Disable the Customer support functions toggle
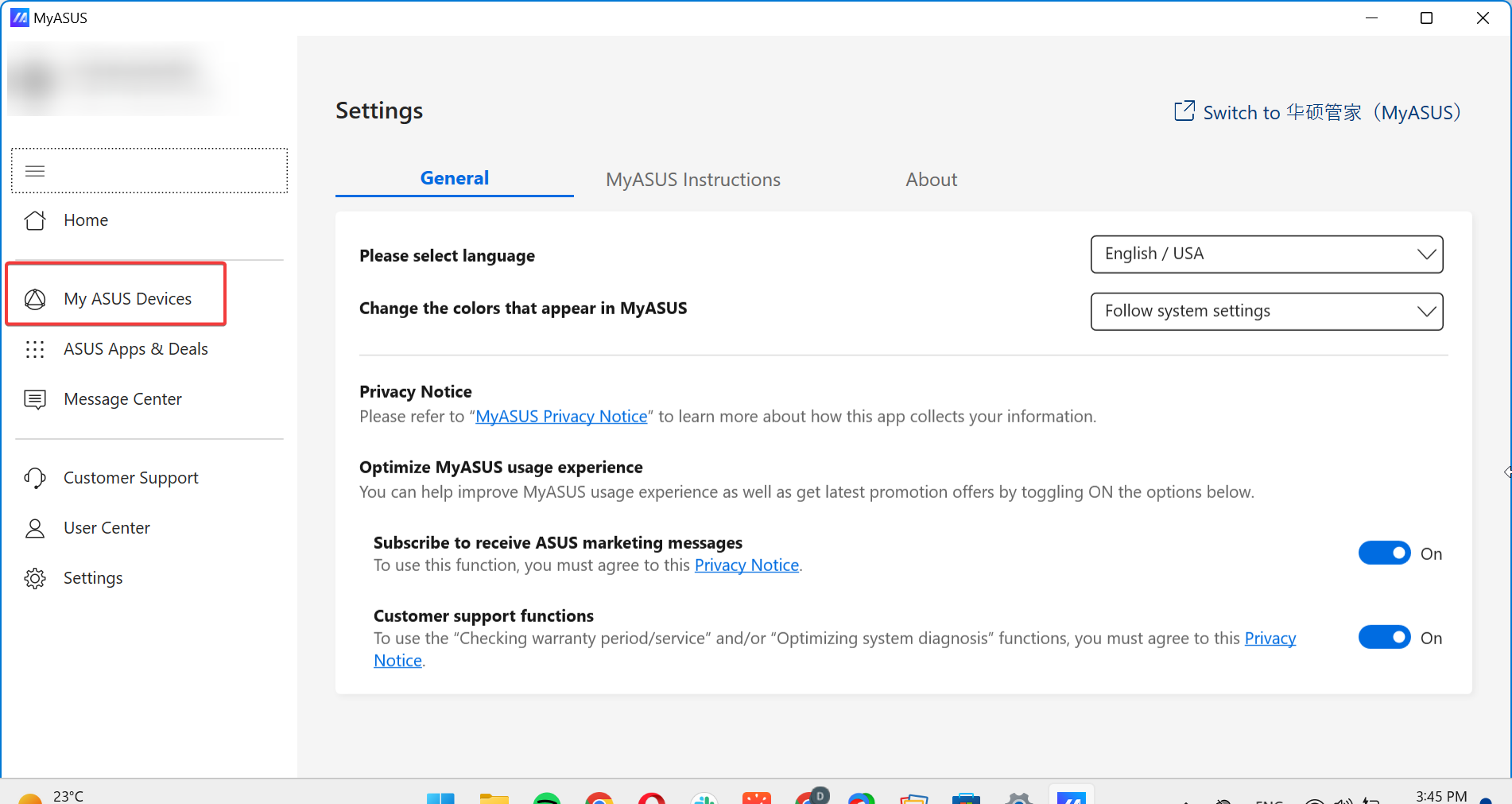 pyautogui.click(x=1384, y=638)
